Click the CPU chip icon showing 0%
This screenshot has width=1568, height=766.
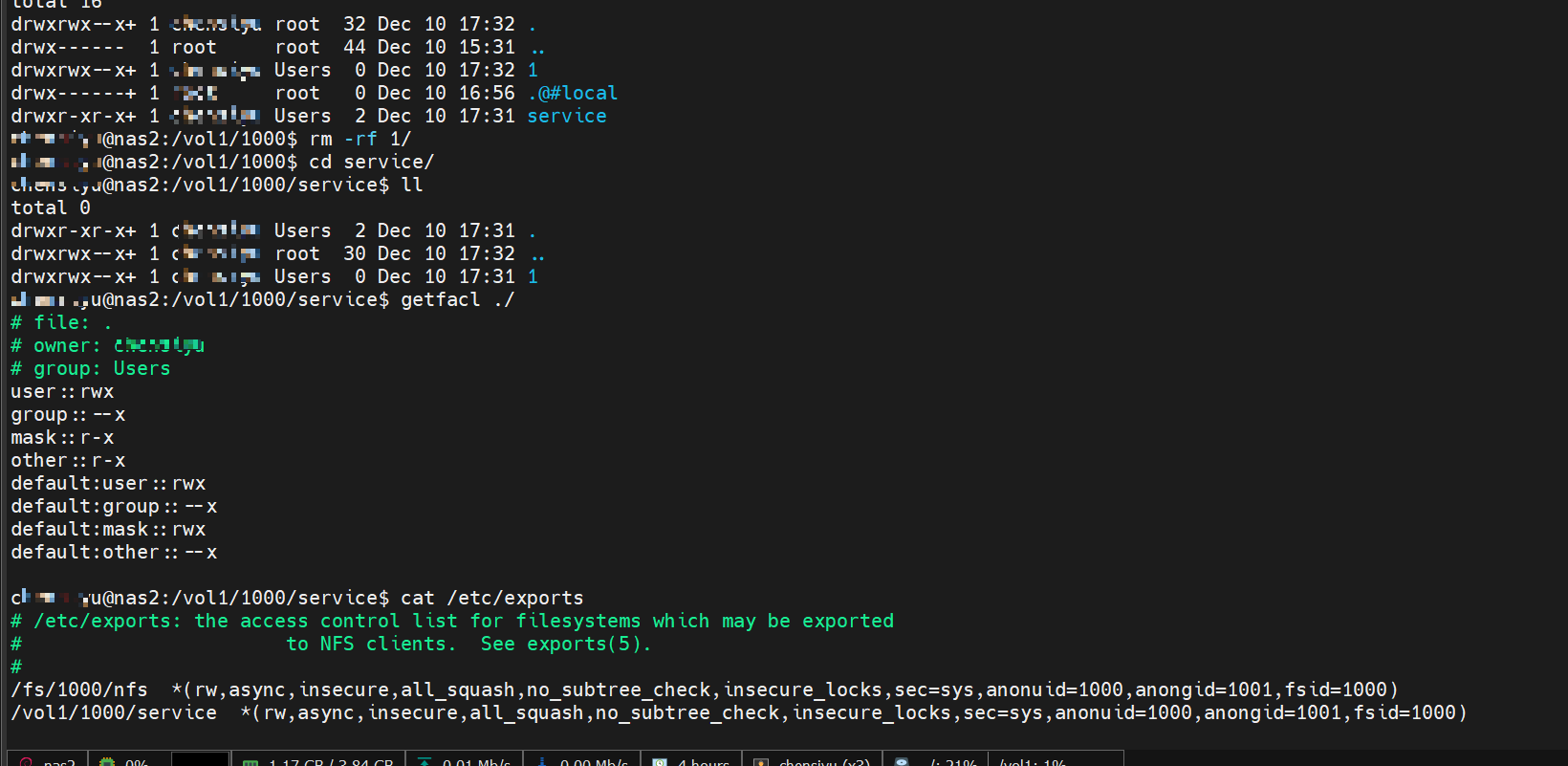(107, 762)
